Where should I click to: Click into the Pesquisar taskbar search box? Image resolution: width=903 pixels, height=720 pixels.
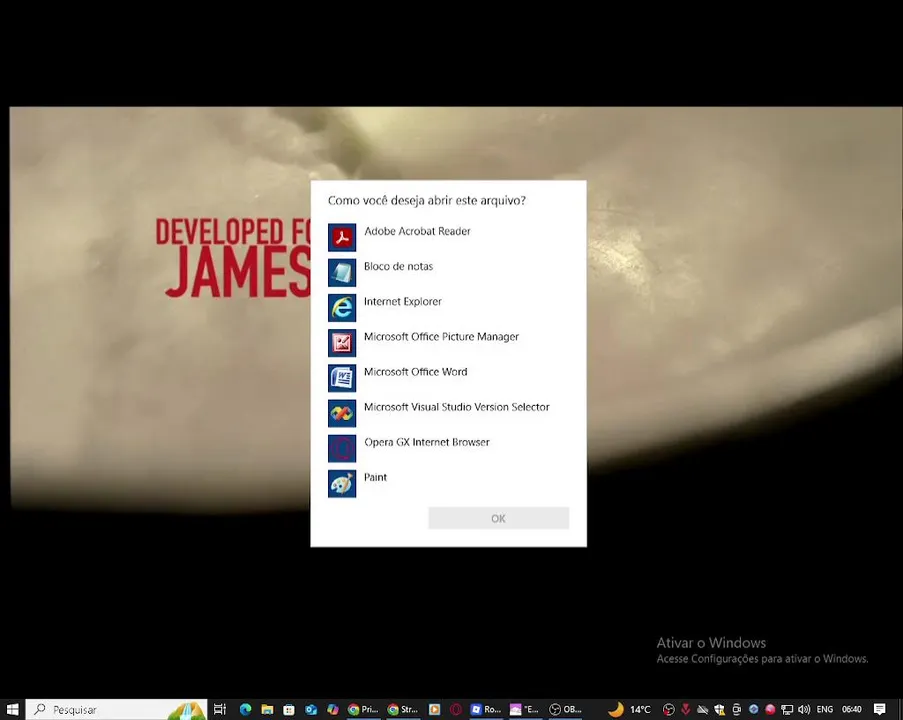116,709
